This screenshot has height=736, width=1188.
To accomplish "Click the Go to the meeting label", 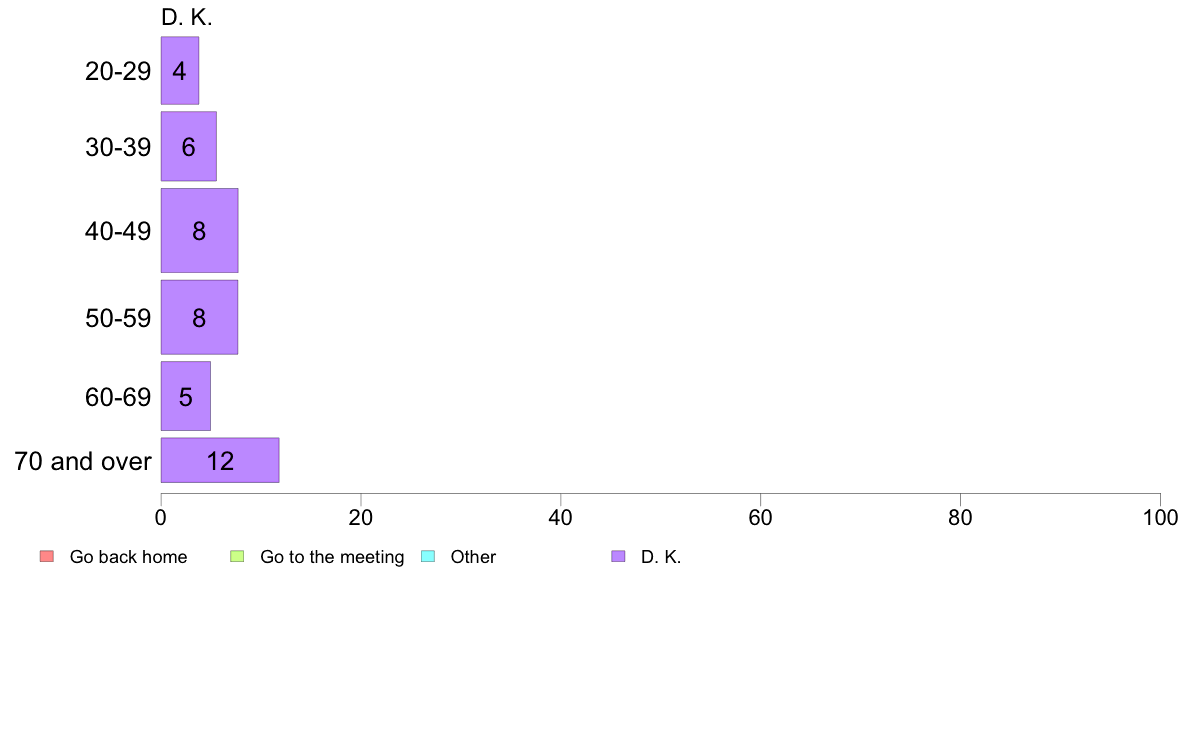I will [332, 557].
